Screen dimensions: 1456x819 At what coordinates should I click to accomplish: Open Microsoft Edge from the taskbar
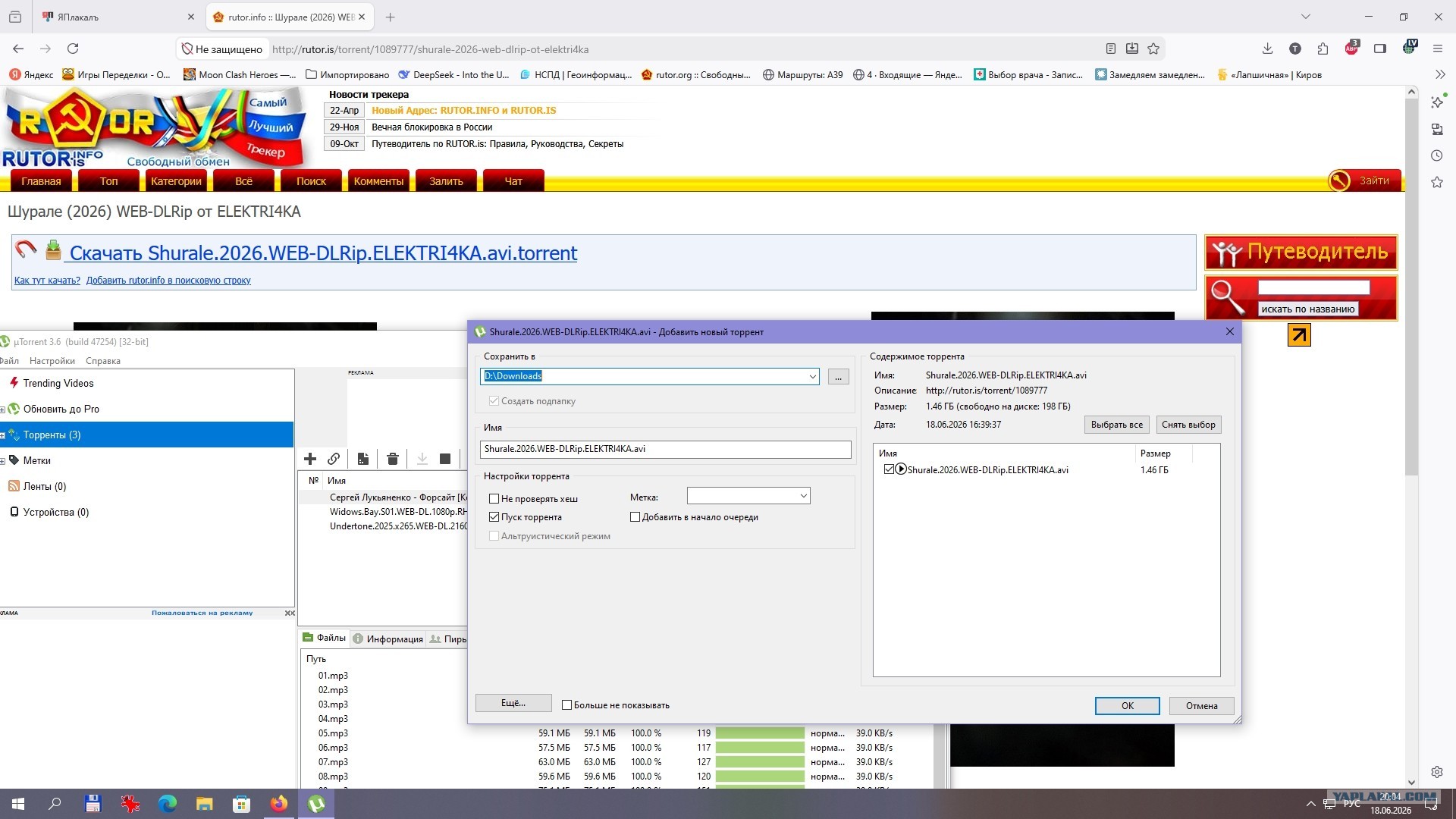[167, 803]
